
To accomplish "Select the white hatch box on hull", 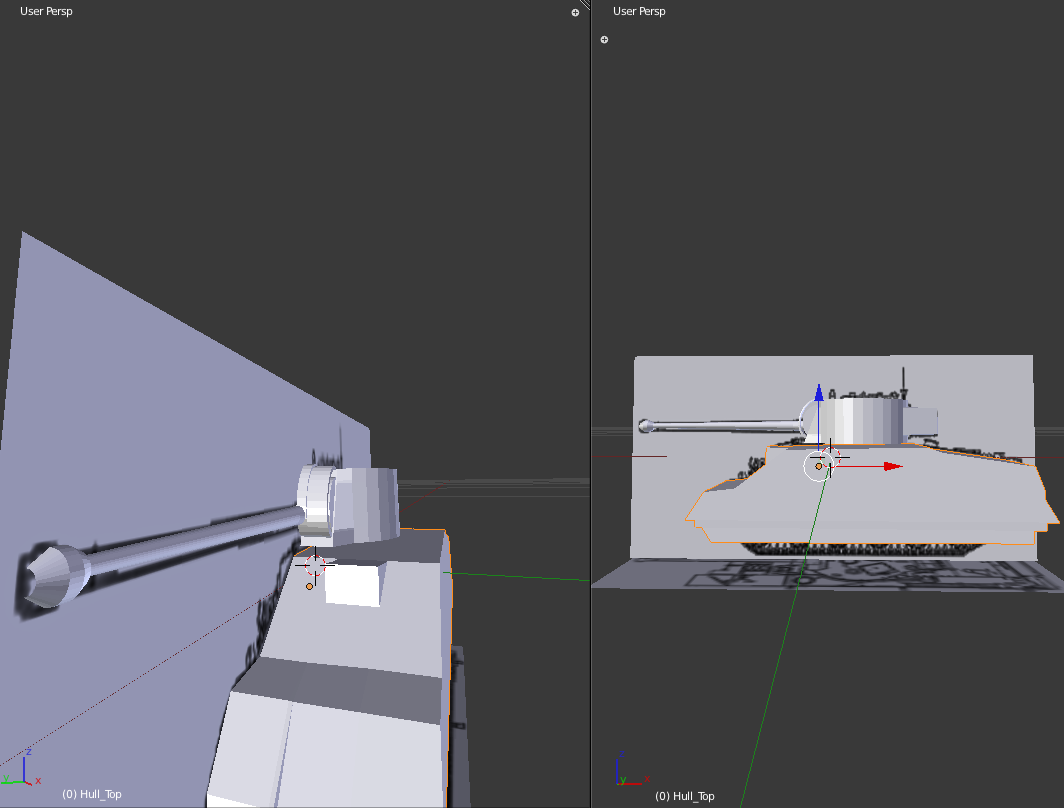I will click(x=352, y=586).
